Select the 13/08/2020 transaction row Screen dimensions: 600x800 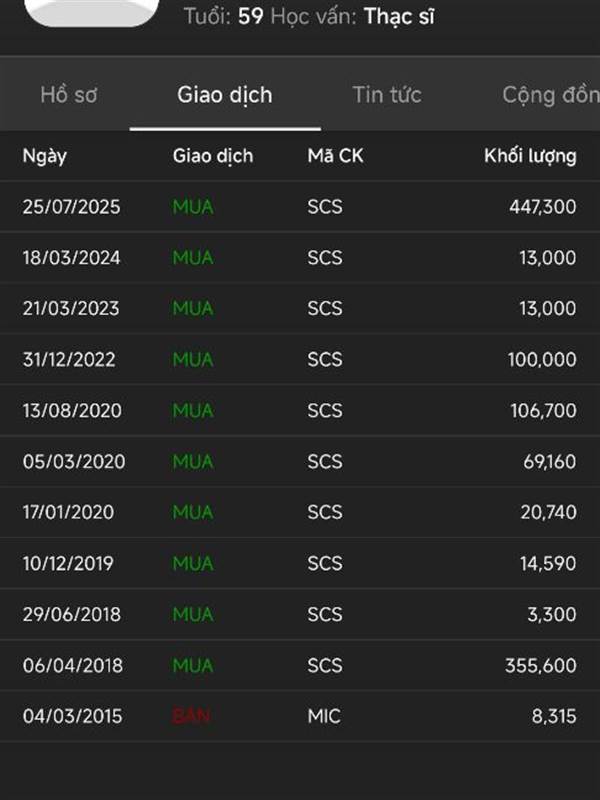[300, 411]
